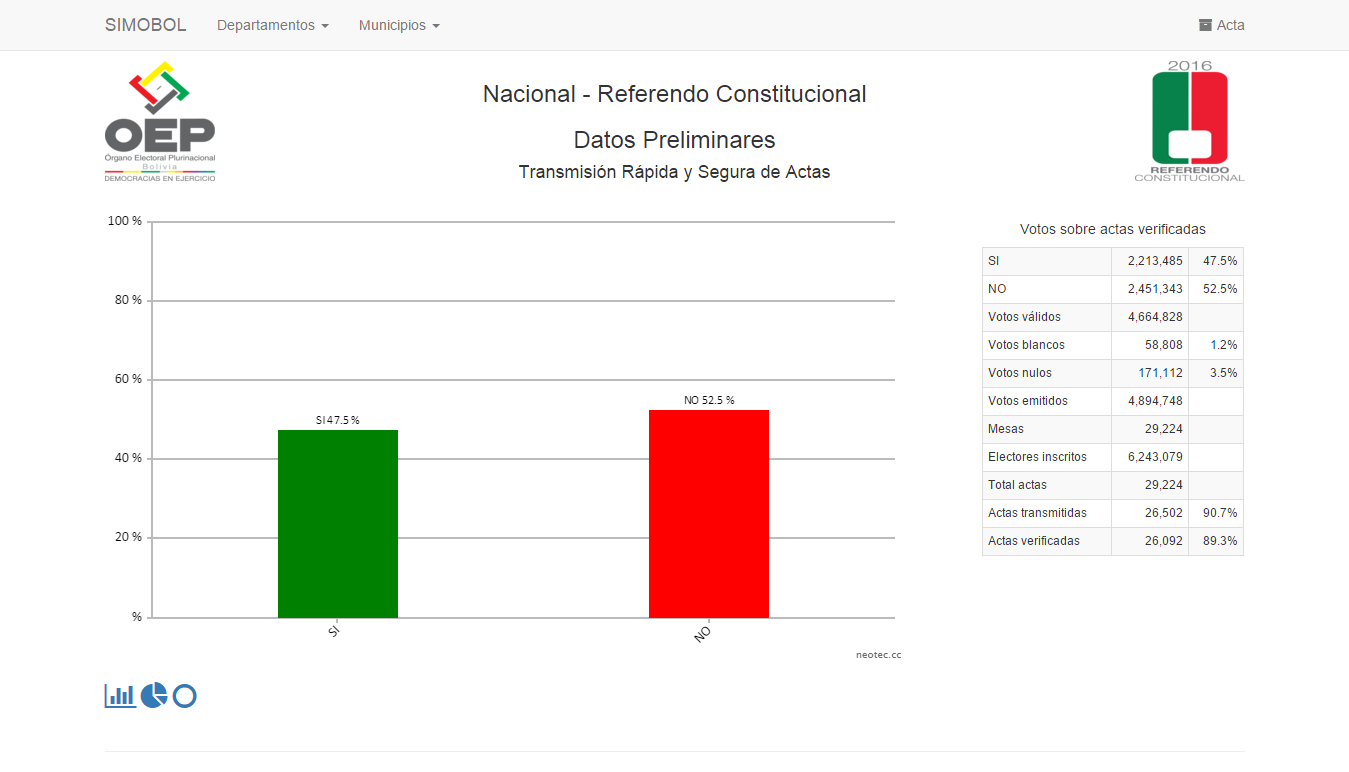Click the 2016 Referendo Constitucional logo
Viewport: 1349px width, 772px height.
[x=1189, y=121]
